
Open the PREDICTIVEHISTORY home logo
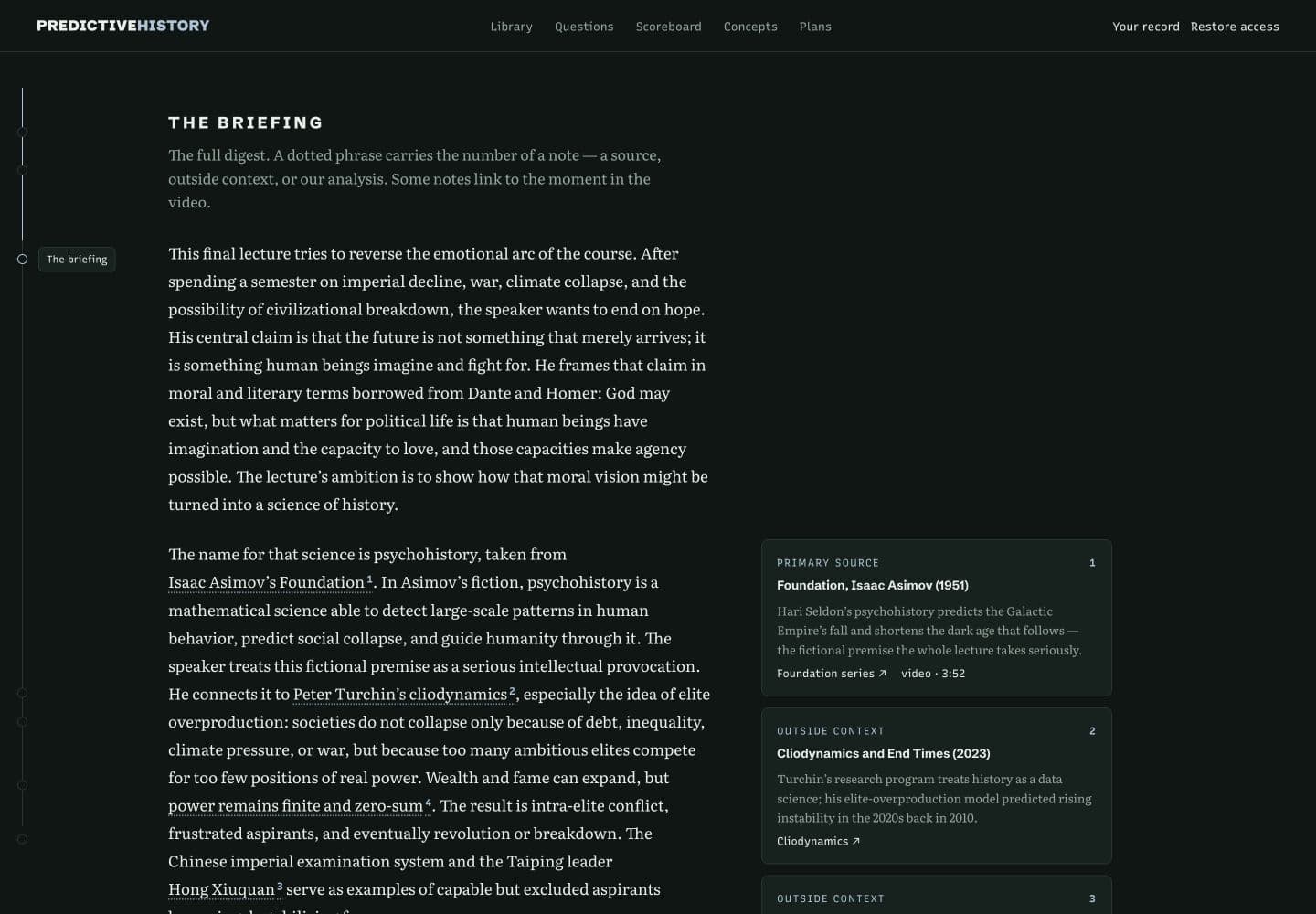[123, 26]
